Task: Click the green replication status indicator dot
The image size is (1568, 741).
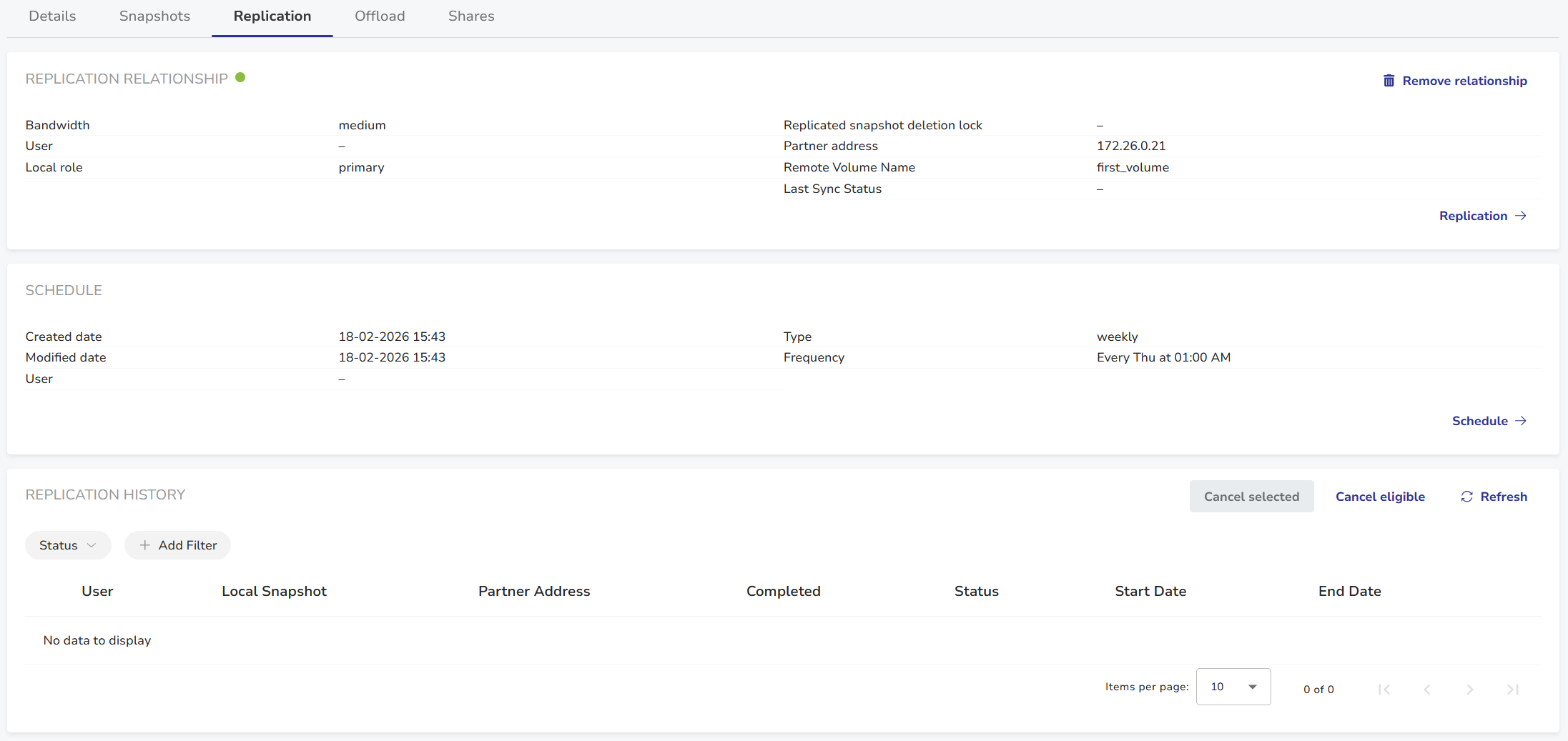Action: (240, 77)
